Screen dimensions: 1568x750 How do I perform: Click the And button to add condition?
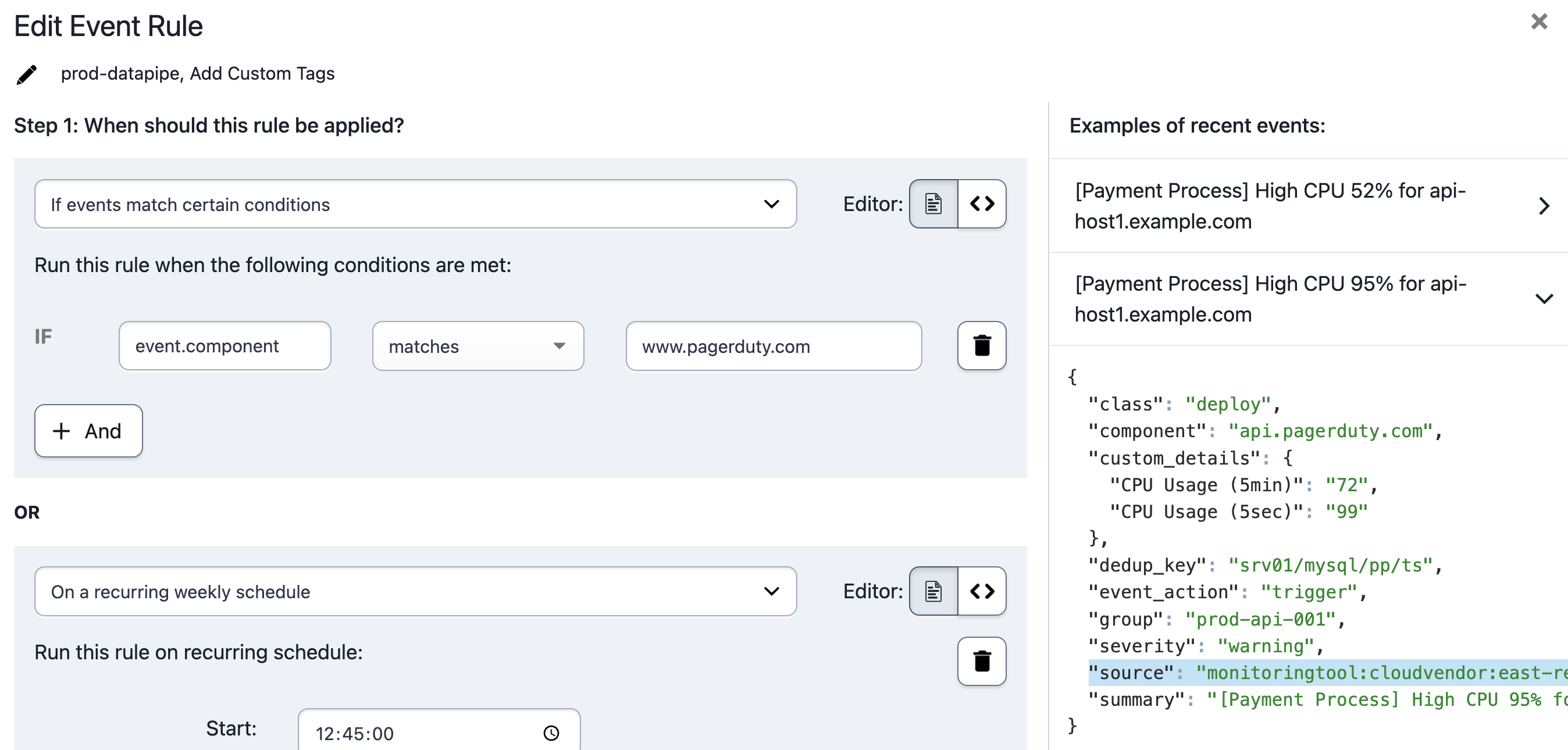(x=88, y=431)
